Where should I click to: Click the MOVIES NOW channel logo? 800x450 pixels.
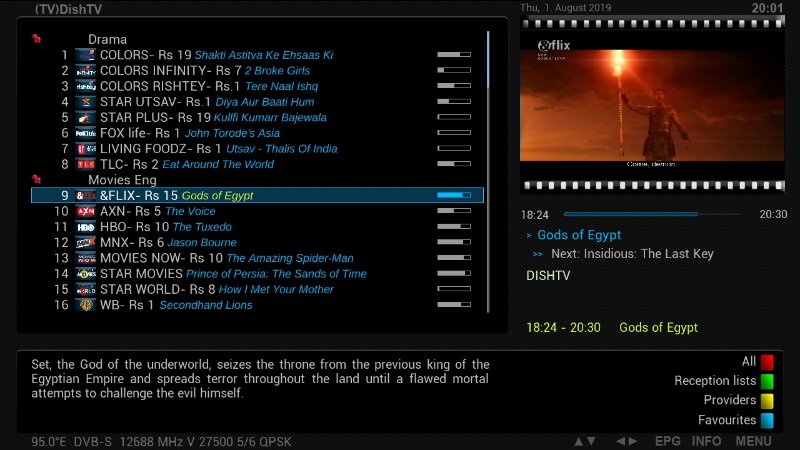pos(85,258)
